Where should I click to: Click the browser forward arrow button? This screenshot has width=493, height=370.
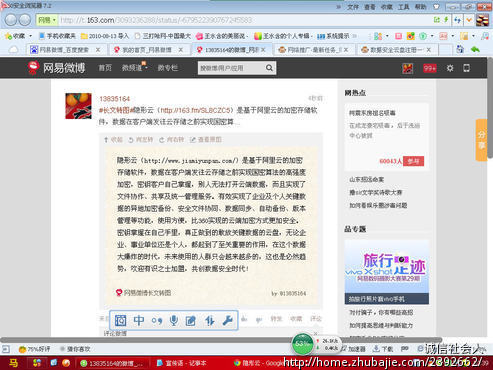25,20
